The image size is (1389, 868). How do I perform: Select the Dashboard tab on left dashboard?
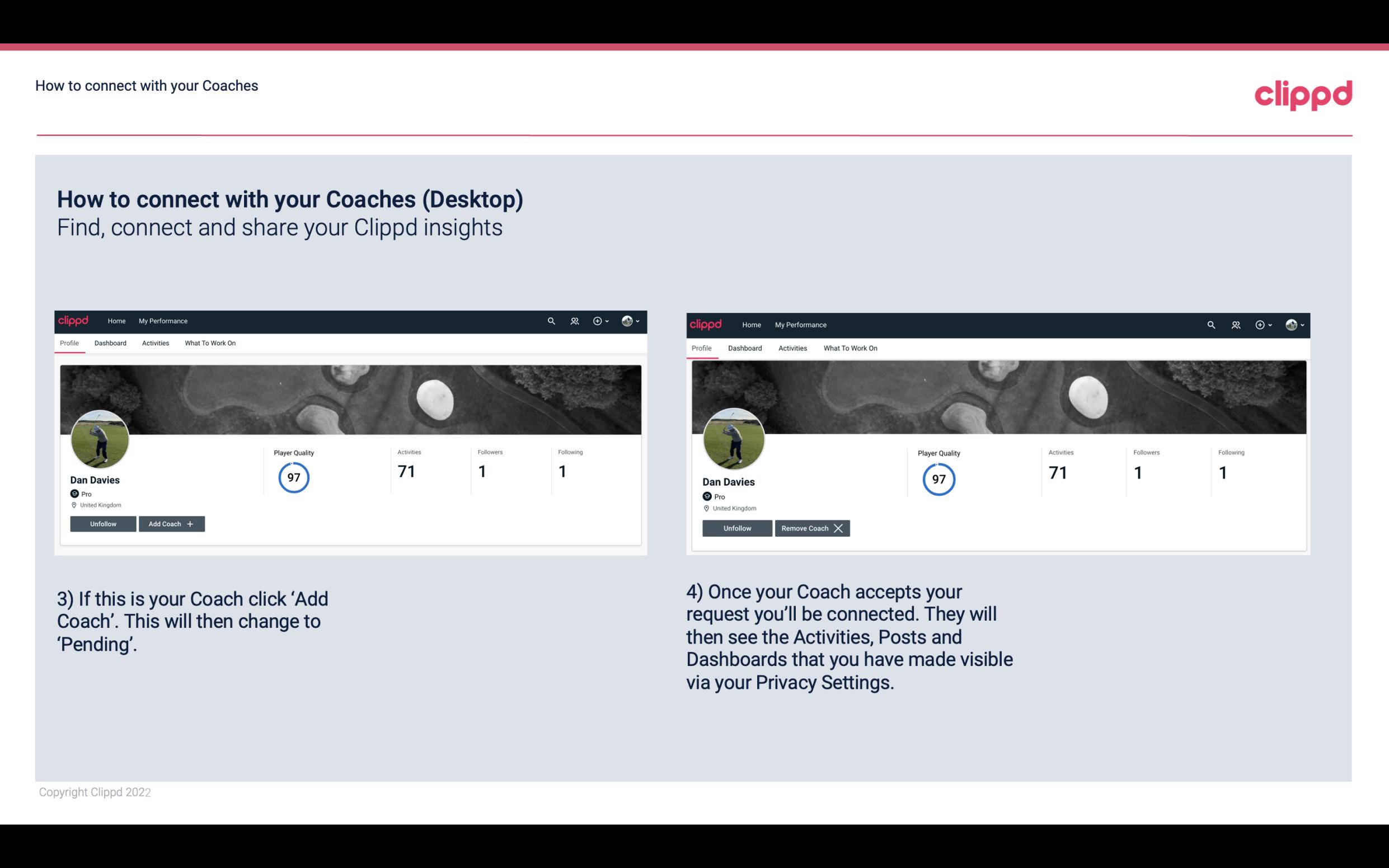coord(110,343)
